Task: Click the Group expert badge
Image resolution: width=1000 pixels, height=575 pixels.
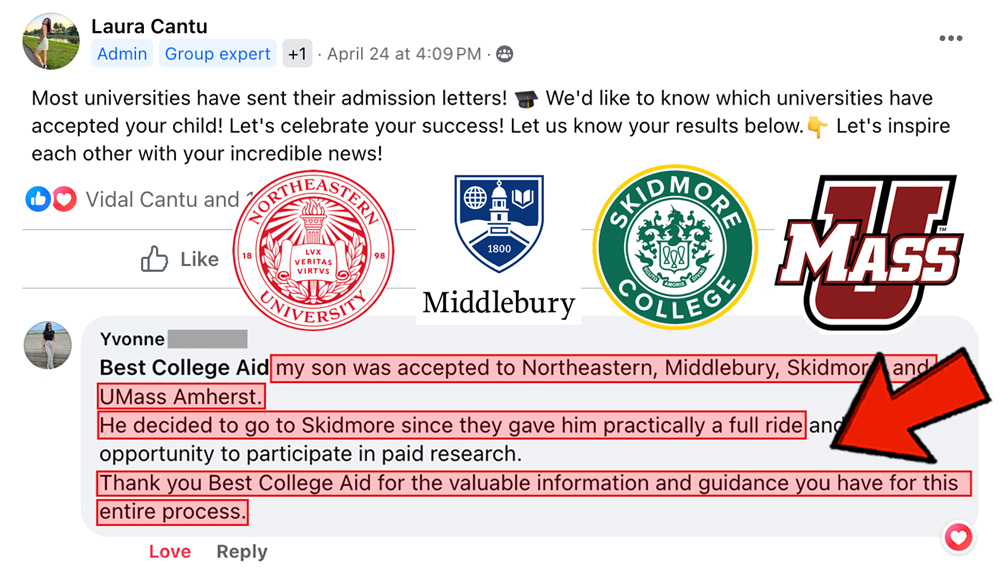Action: (217, 54)
